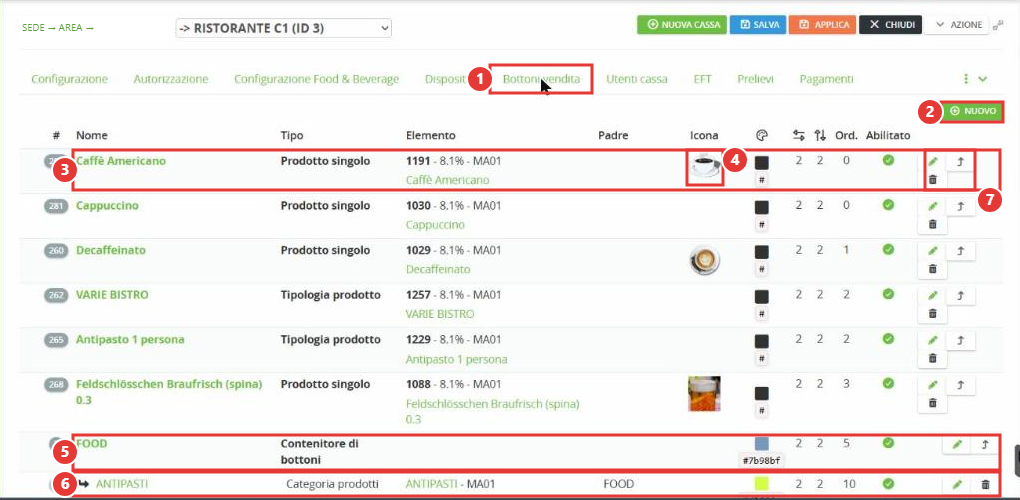
Task: Click the SEDE – AREA breadcrumb text
Action: coord(58,28)
